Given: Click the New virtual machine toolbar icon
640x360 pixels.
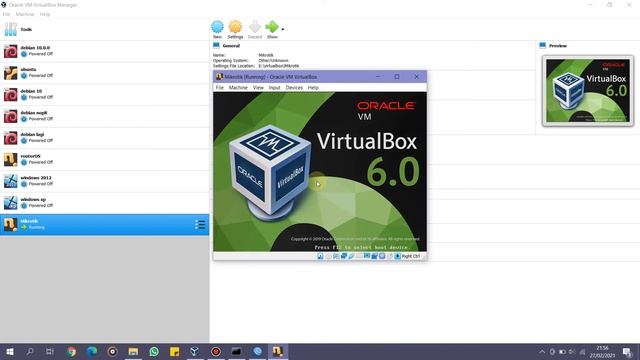Looking at the screenshot, I should pos(217,27).
